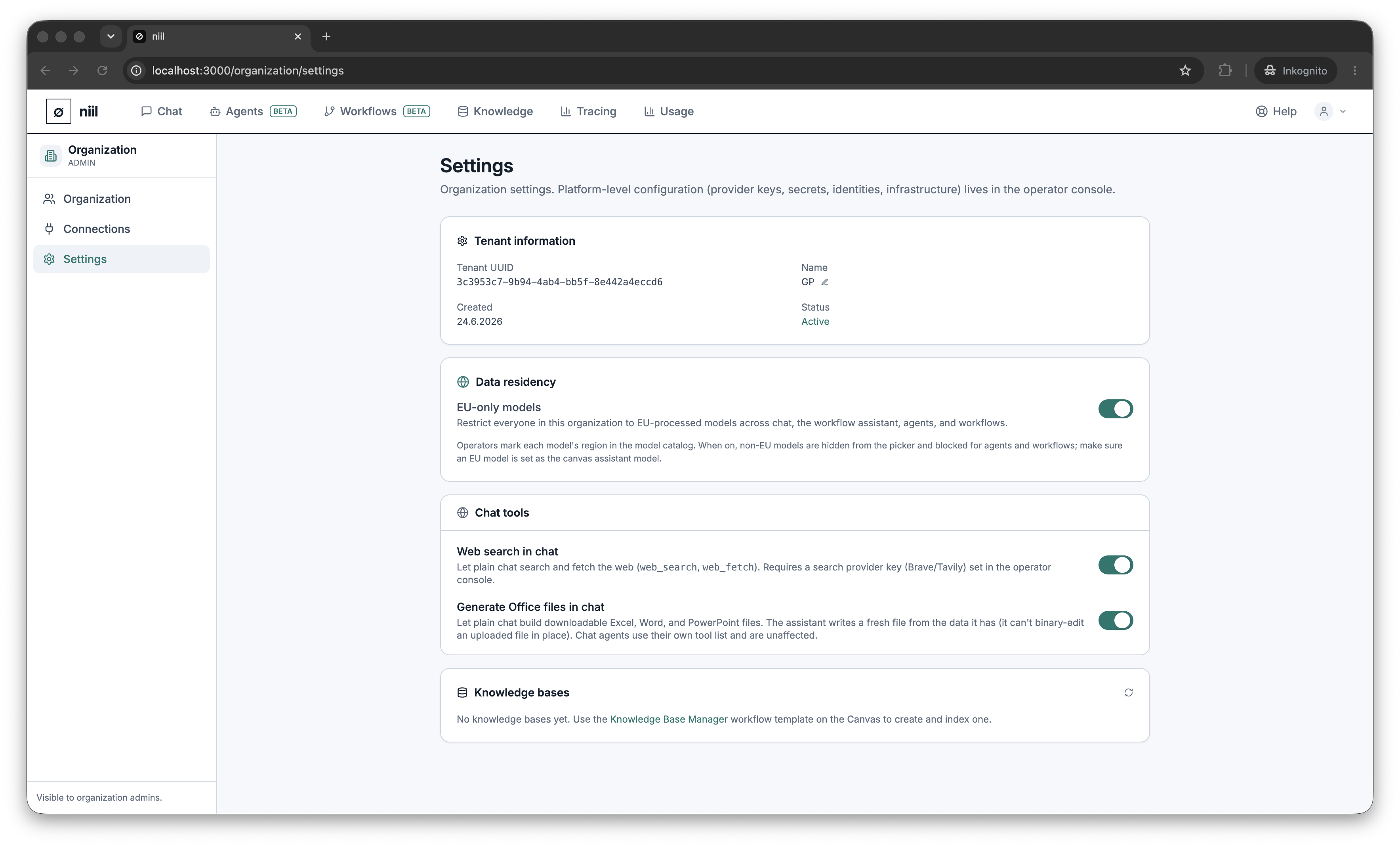1400x847 pixels.
Task: Open the browser extensions puzzle icon
Action: coord(1225,71)
